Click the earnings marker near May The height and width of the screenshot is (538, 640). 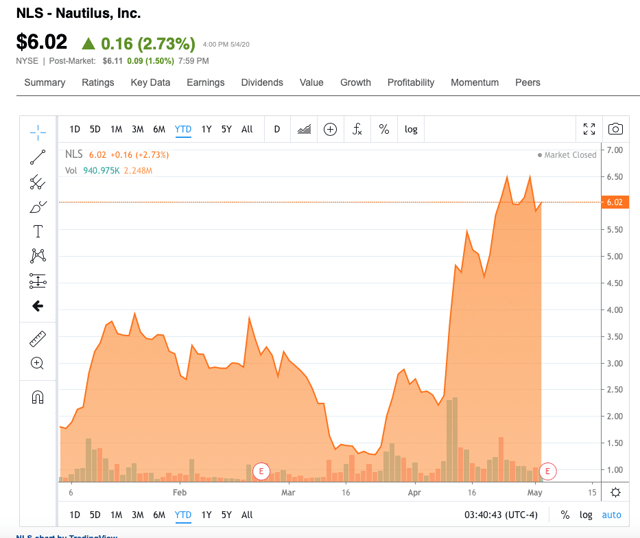coord(548,471)
